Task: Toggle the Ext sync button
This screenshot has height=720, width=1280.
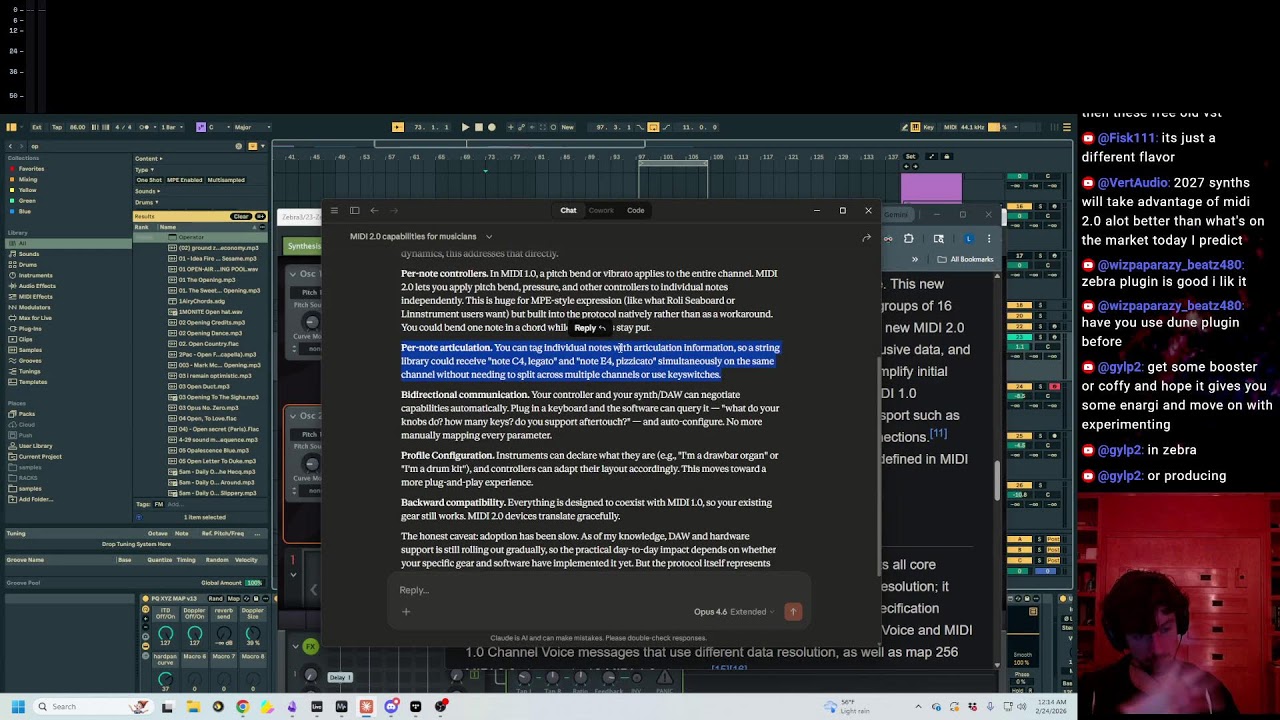Action: tap(37, 127)
